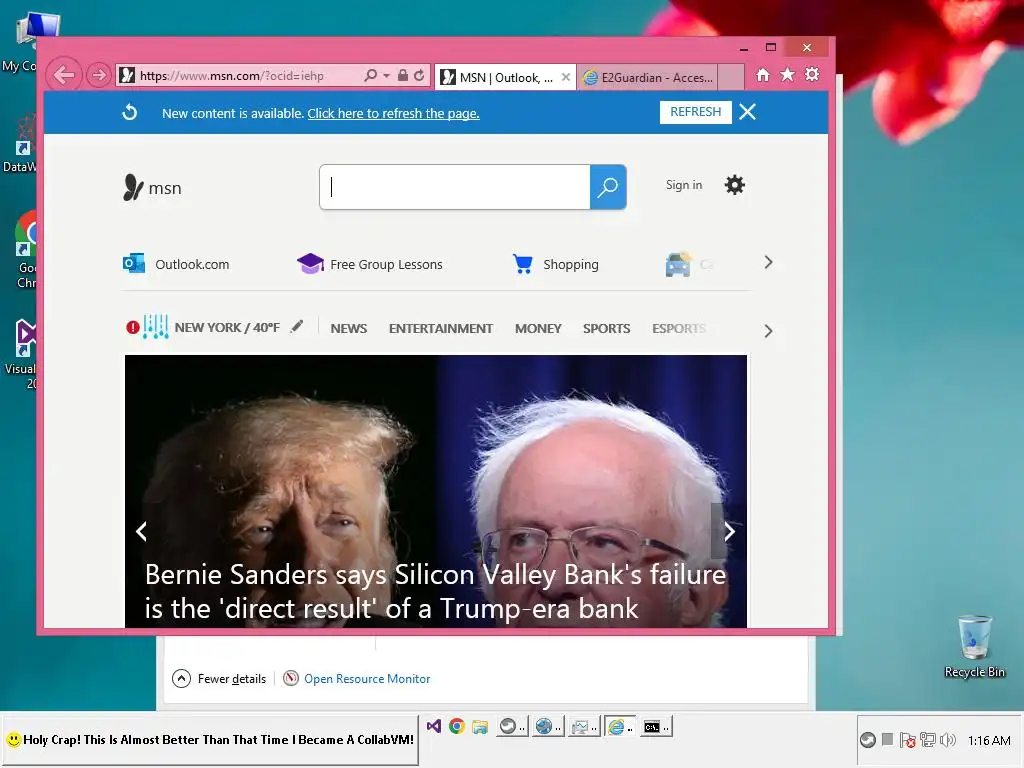Click the Action Center flag tray icon
1024x768 pixels.
[907, 740]
